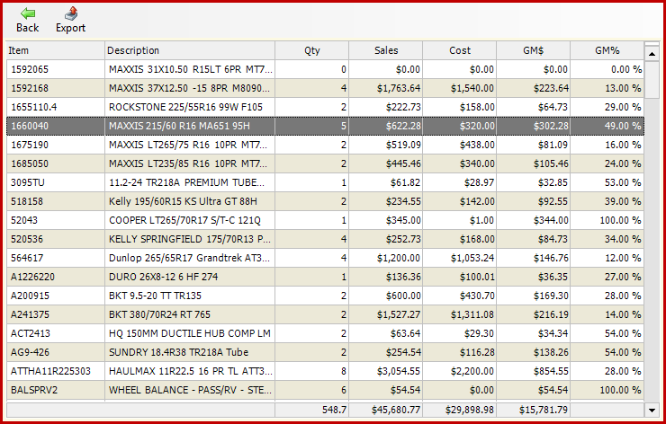Viewport: 666px width, 424px height.
Task: Select item row AG9-426
Action: pyautogui.click(x=325, y=352)
